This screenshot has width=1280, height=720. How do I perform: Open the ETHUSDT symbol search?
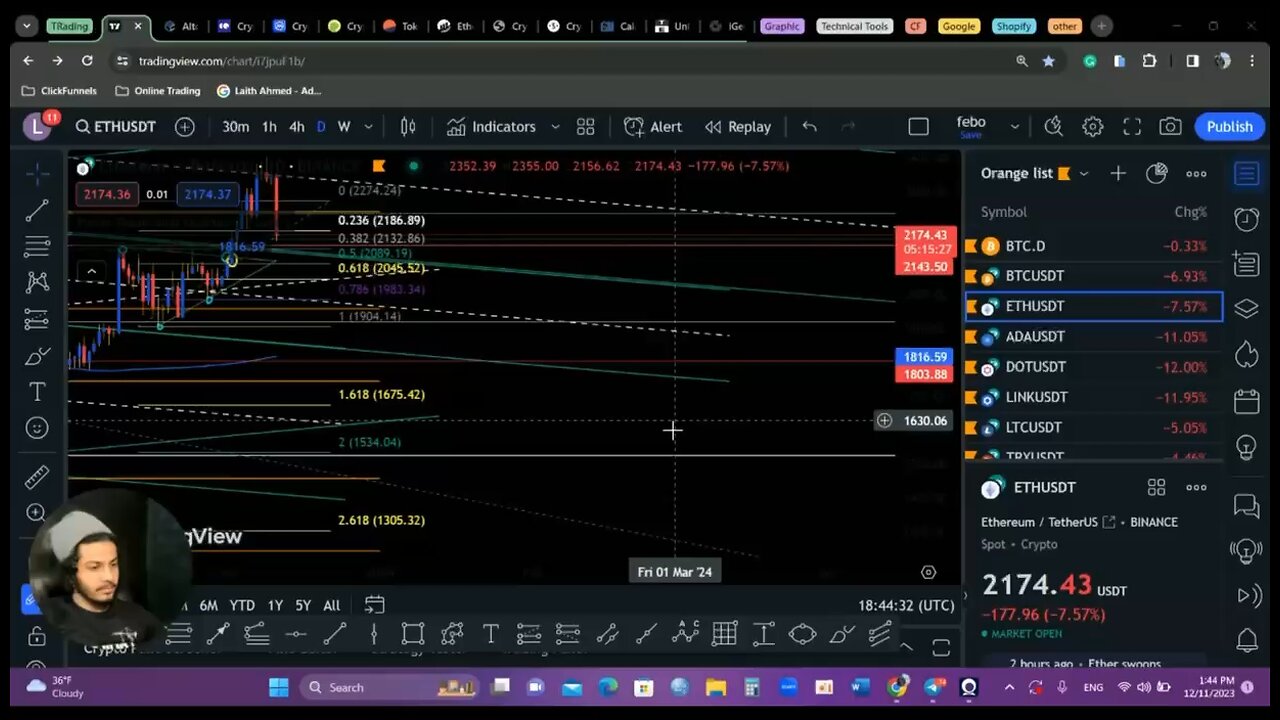click(116, 127)
